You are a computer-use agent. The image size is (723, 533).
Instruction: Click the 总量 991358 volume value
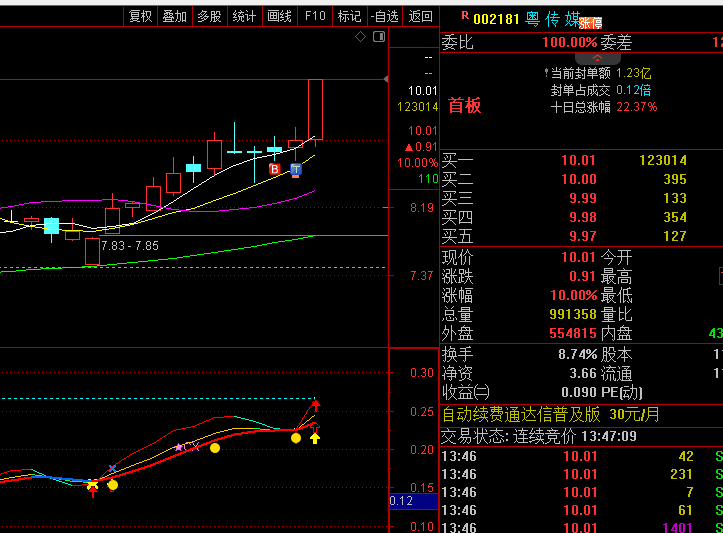coord(573,314)
